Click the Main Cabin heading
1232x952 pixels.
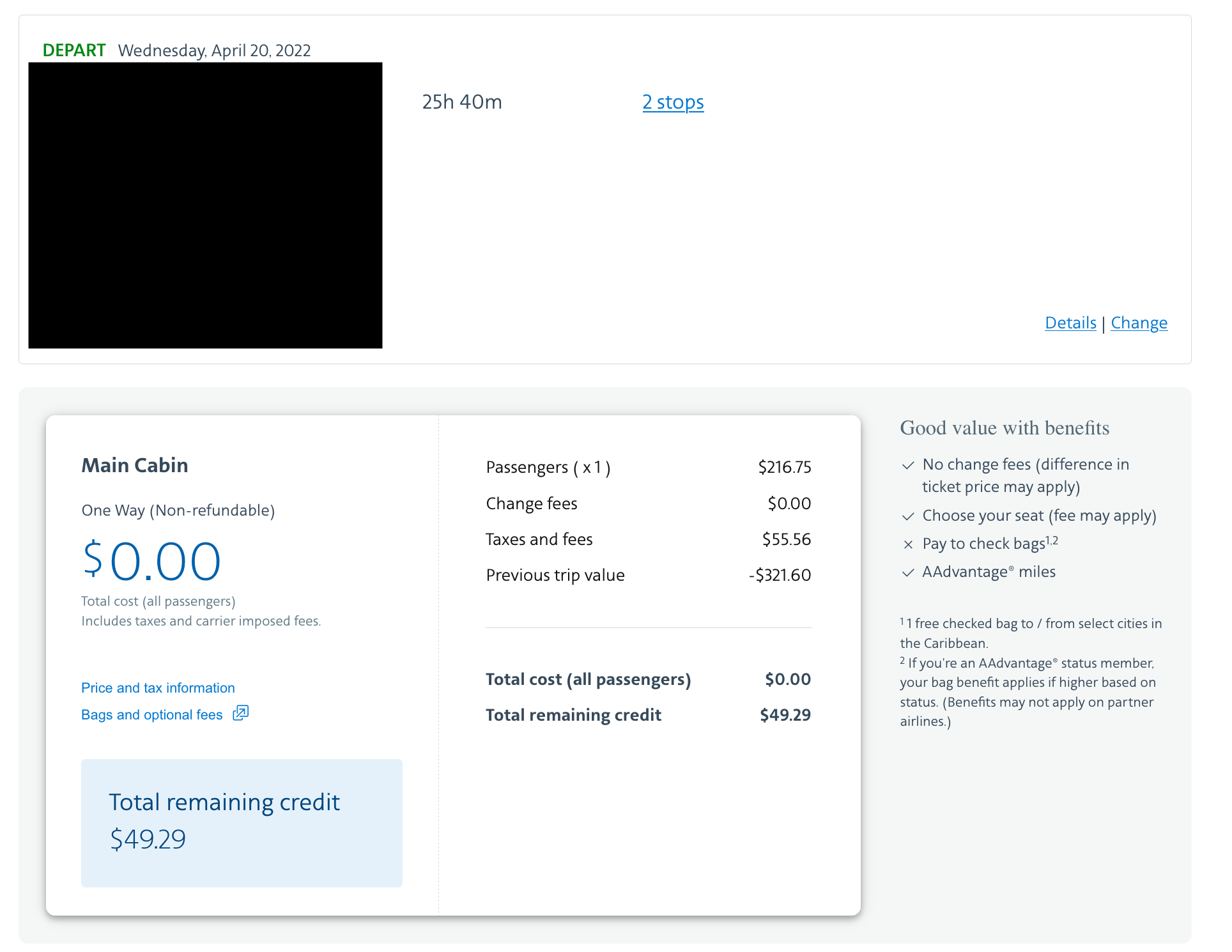135,465
